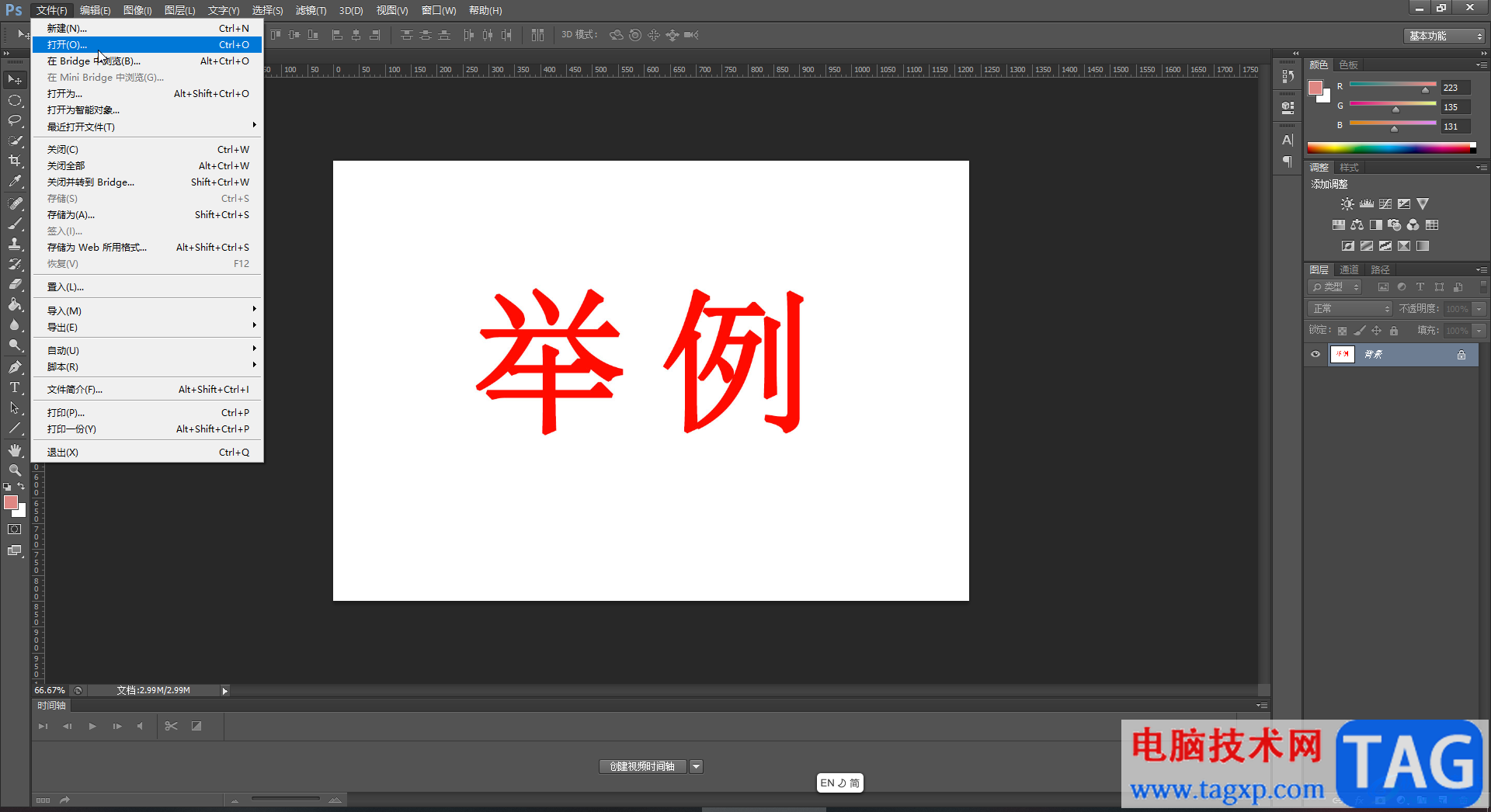Toggle adjustment layer filter
1491x812 pixels.
(1402, 287)
